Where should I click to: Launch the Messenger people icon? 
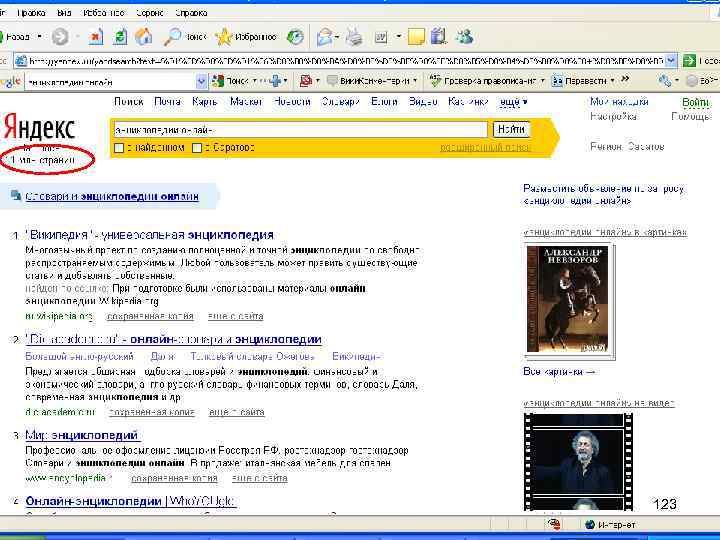pyautogui.click(x=465, y=37)
